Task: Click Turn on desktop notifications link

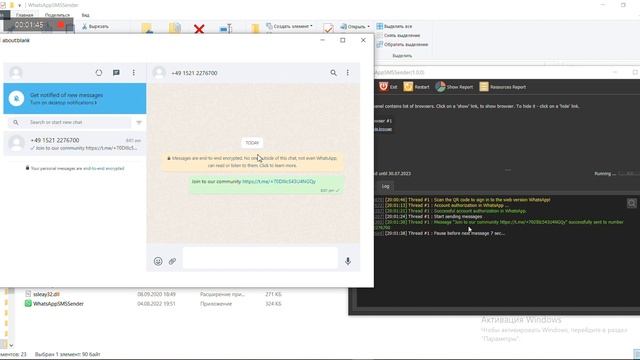Action: click(x=63, y=103)
